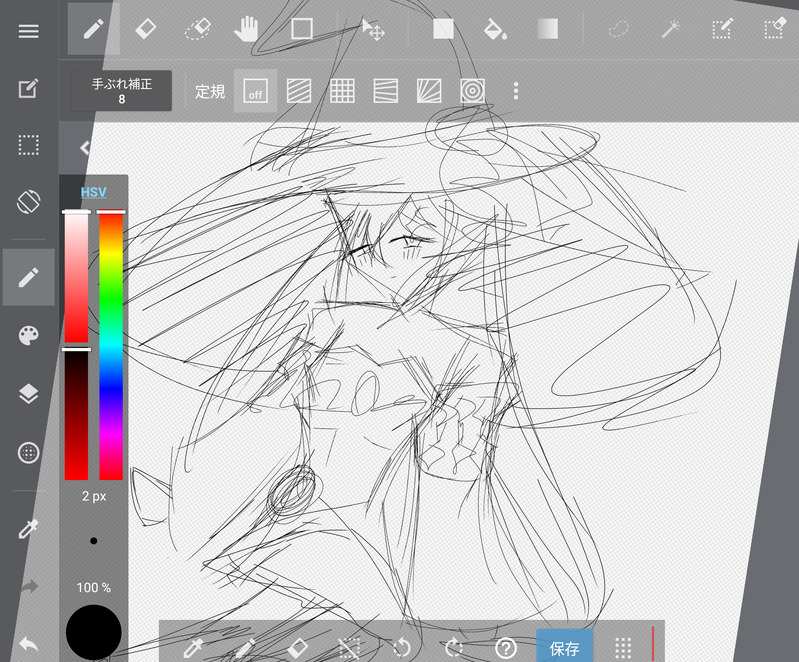
Task: Adjust the dark red brightness slider
Action: coord(76,415)
